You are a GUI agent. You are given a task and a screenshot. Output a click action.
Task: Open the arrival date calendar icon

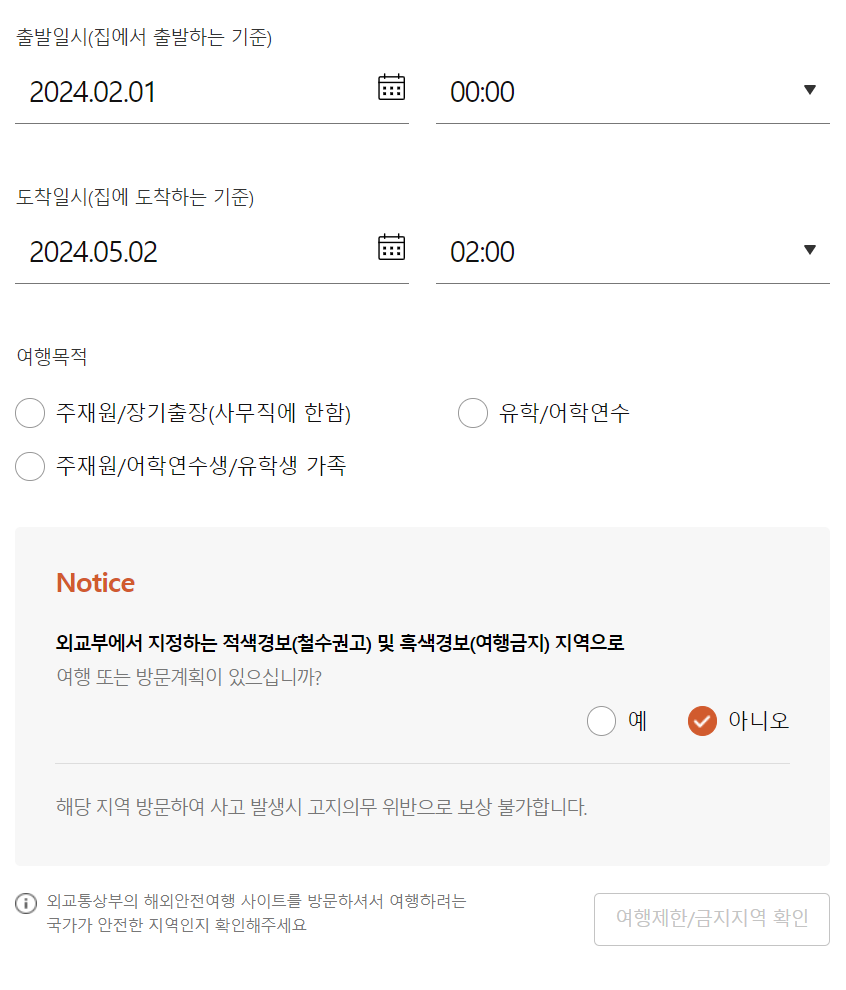pyautogui.click(x=391, y=247)
